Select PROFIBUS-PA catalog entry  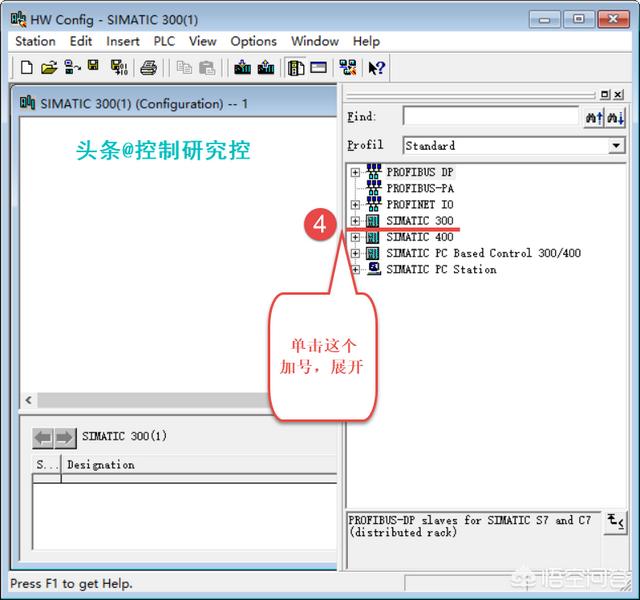(420, 188)
